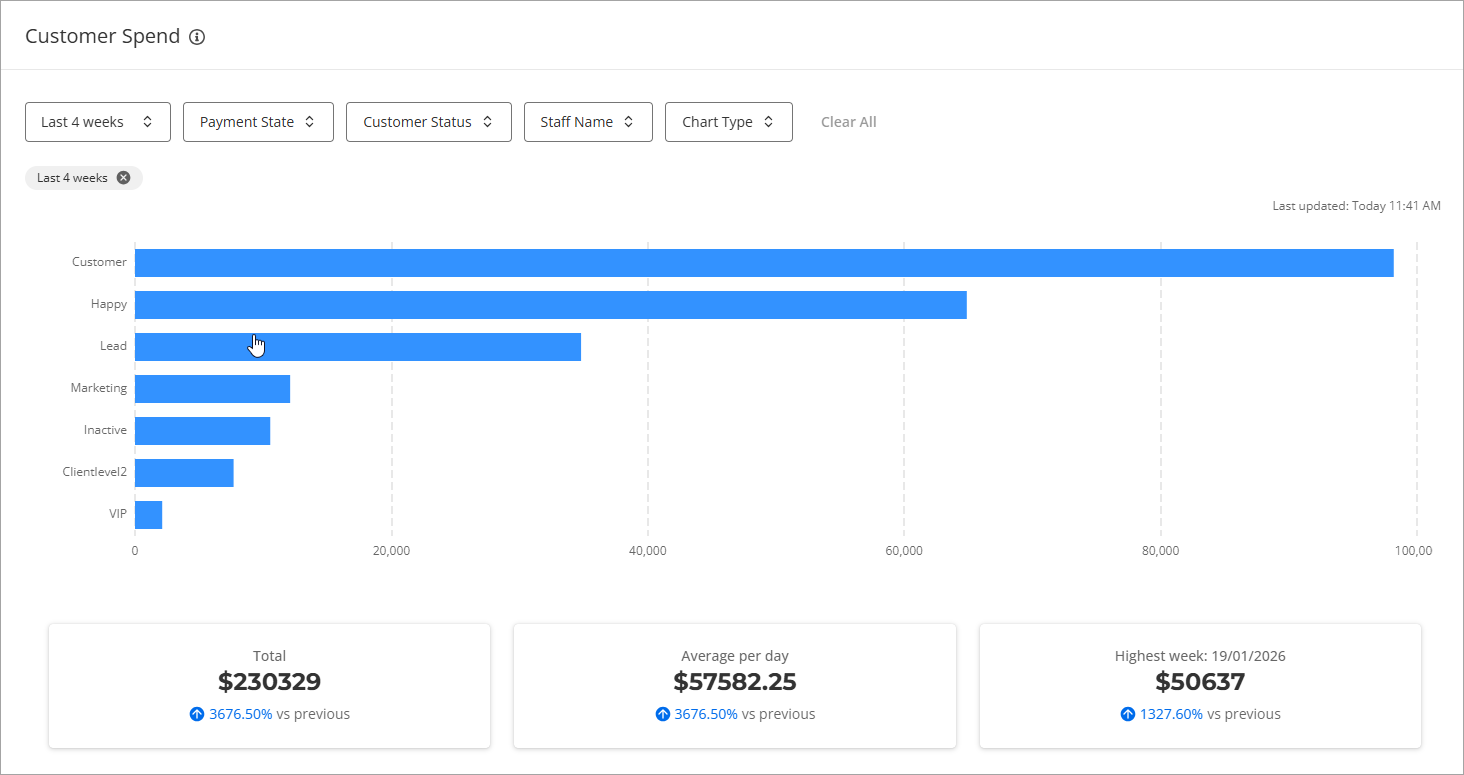The image size is (1464, 775).
Task: Click the small VIP bar
Action: coord(148,515)
